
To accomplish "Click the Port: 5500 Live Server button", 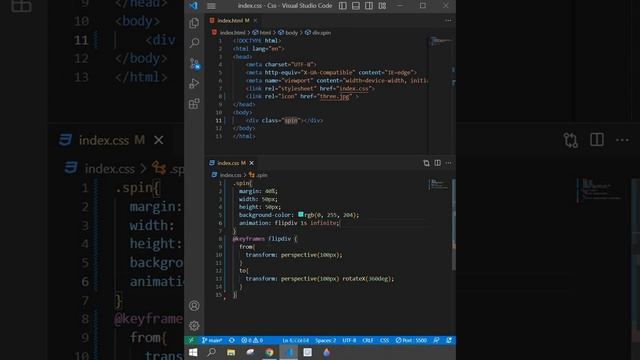I will coord(411,340).
